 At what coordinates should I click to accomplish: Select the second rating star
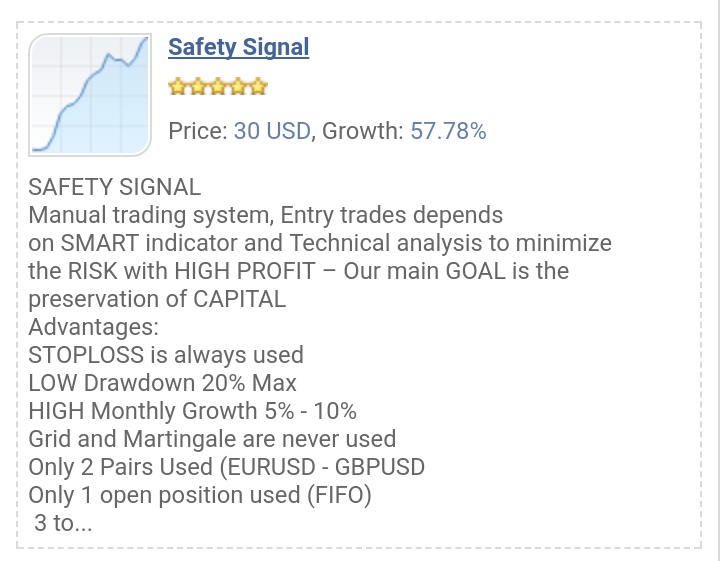[x=197, y=86]
